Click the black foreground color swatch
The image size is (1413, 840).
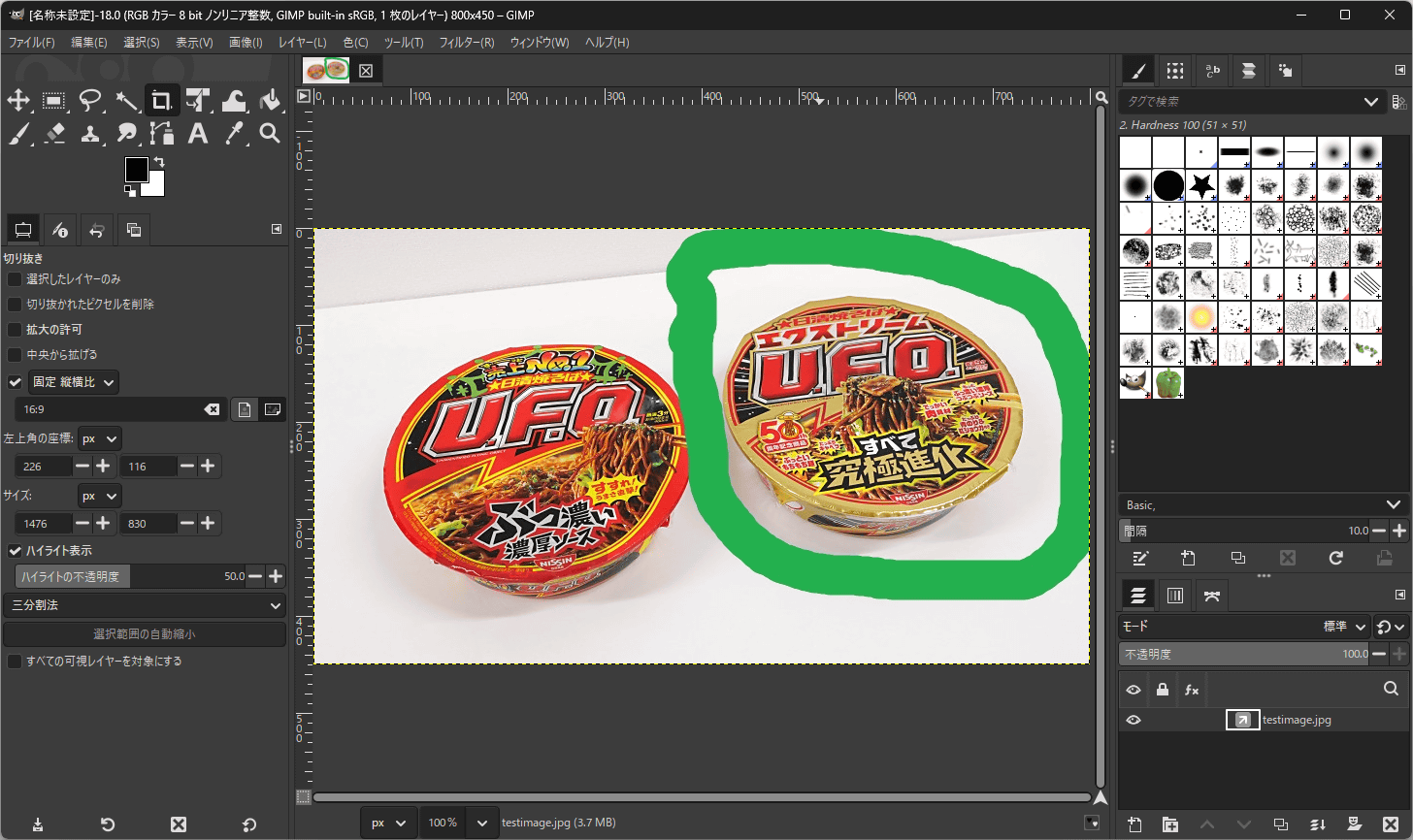pos(136,169)
